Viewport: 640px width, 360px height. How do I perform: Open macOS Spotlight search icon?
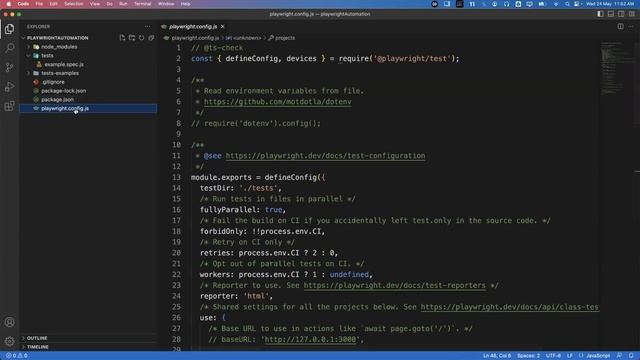[567, 4]
